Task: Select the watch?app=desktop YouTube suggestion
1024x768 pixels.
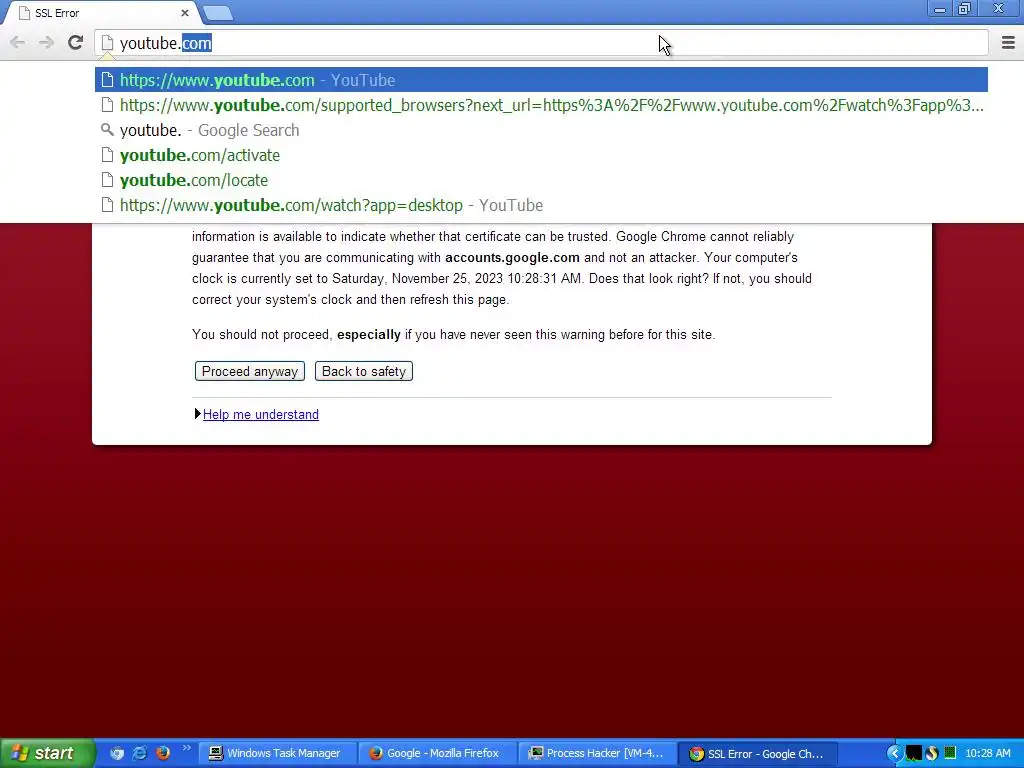Action: 541,204
